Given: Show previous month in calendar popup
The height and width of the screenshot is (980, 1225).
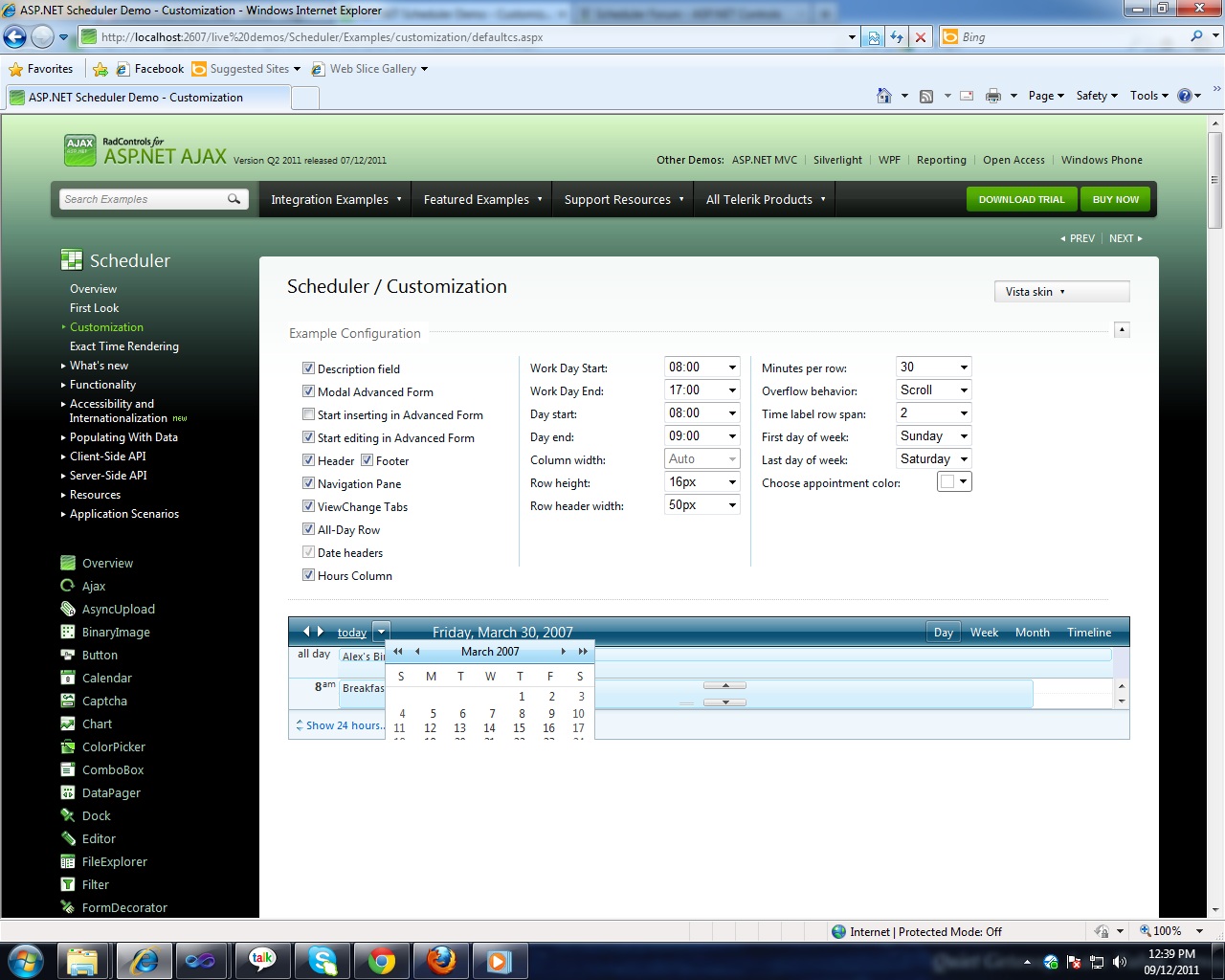Looking at the screenshot, I should pos(417,652).
